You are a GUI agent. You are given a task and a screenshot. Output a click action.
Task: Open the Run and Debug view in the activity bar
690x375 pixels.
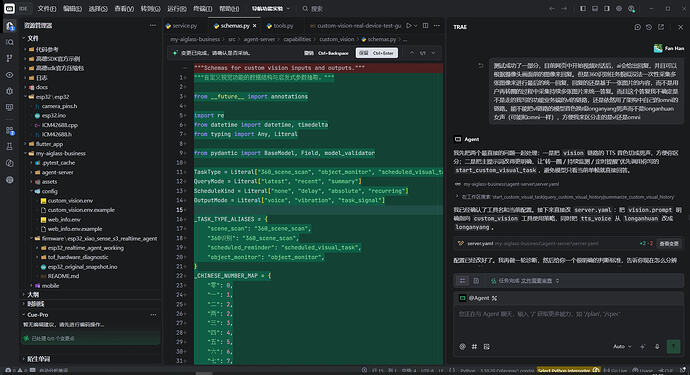coord(9,91)
